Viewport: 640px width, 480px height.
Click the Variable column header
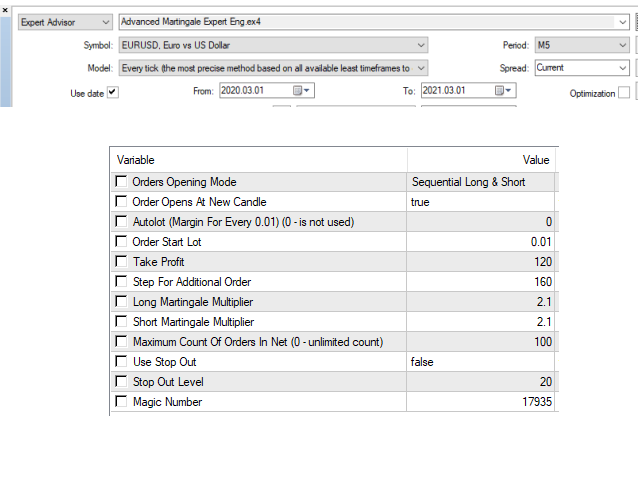[259, 160]
